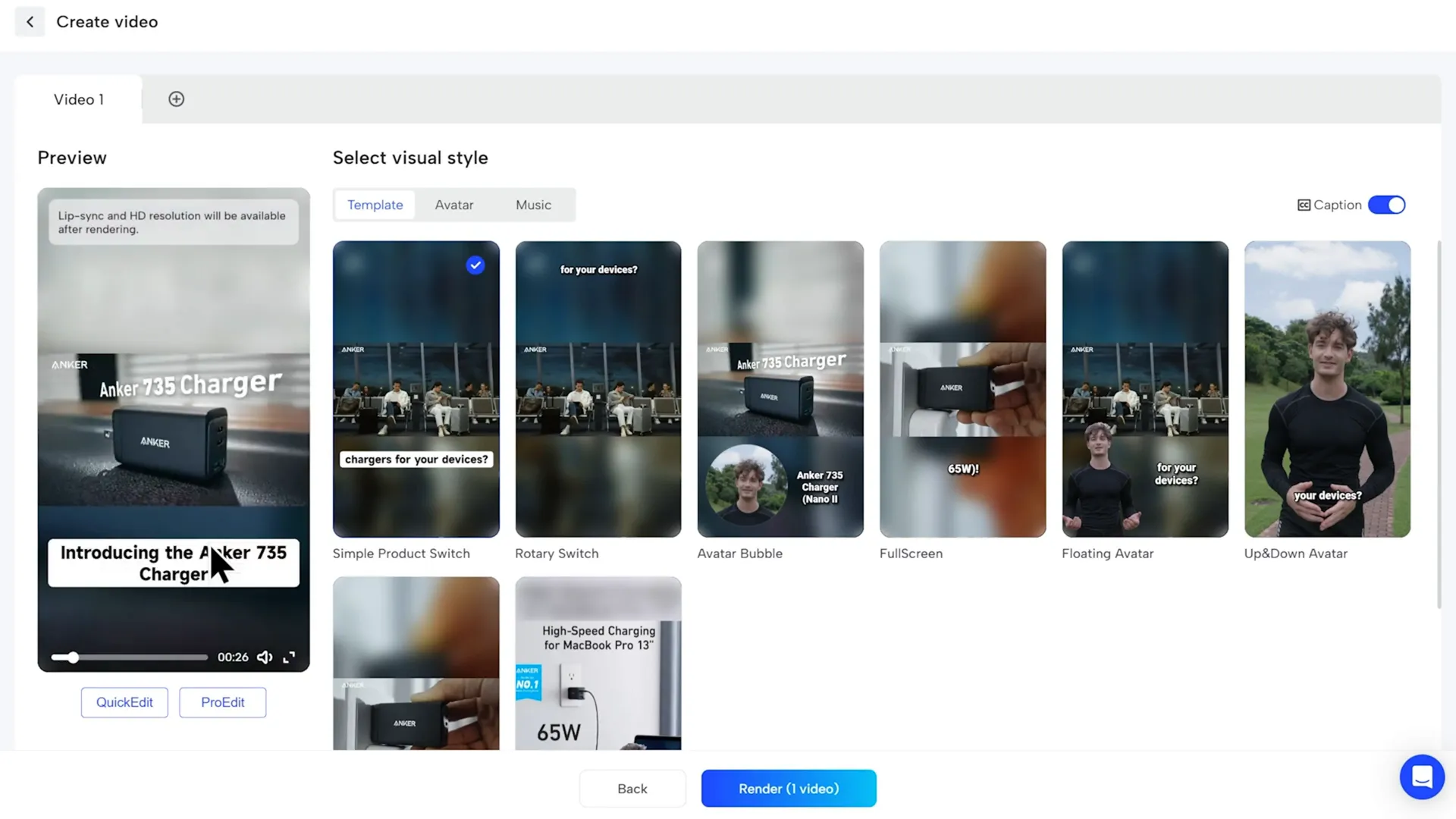Viewport: 1456px width, 819px height.
Task: Select the second-row hand-holding-charger template
Action: coord(416,664)
